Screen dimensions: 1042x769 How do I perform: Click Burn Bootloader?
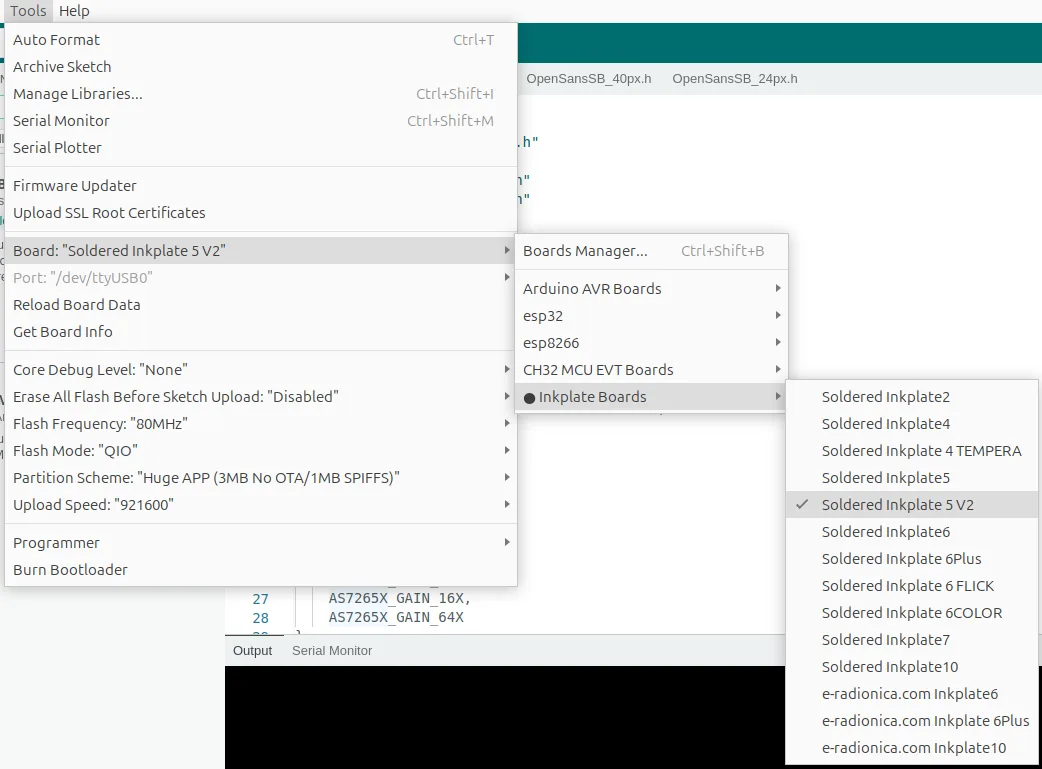tap(70, 570)
